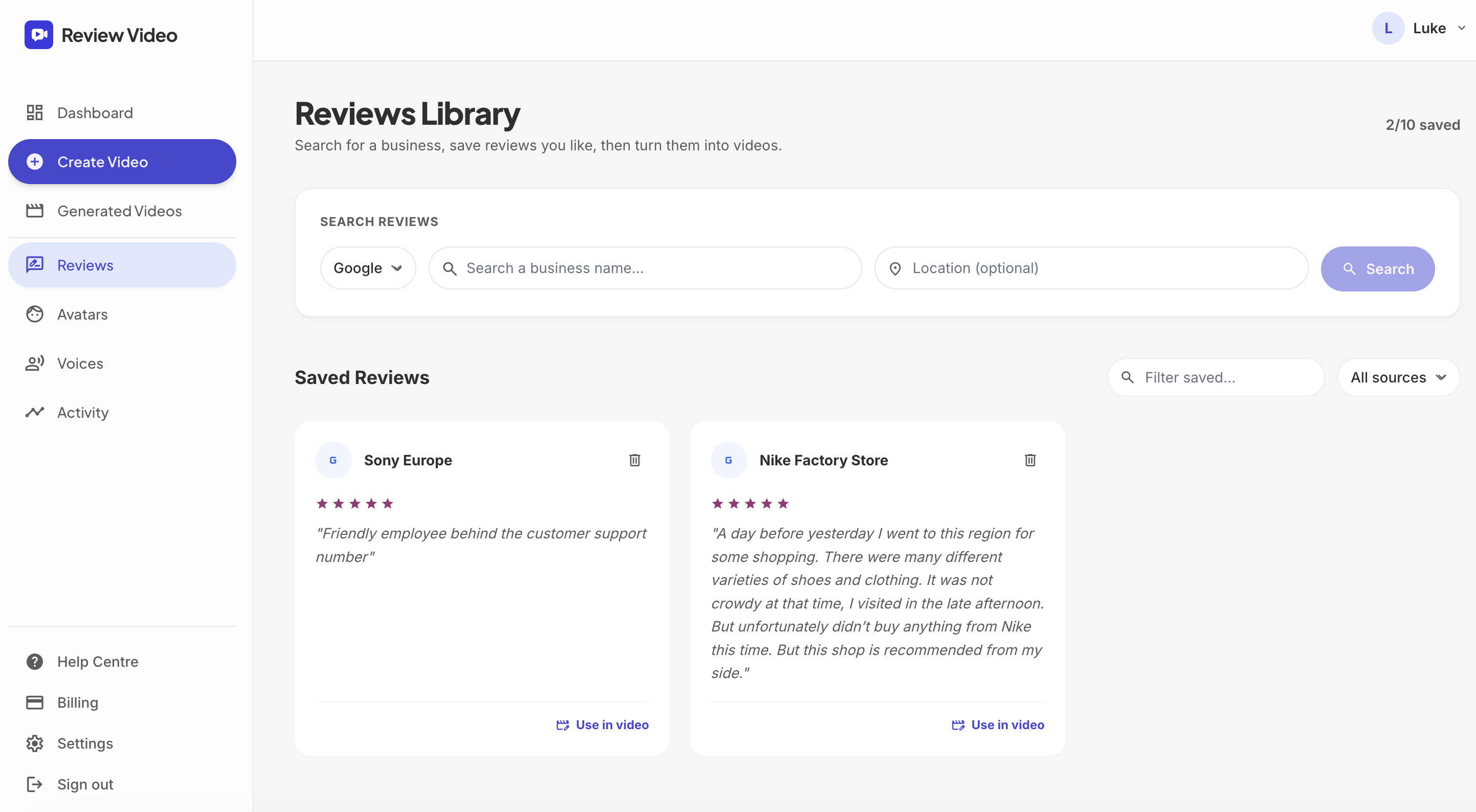The width and height of the screenshot is (1476, 812).
Task: Click the Sign out arrow icon
Action: pyautogui.click(x=34, y=784)
